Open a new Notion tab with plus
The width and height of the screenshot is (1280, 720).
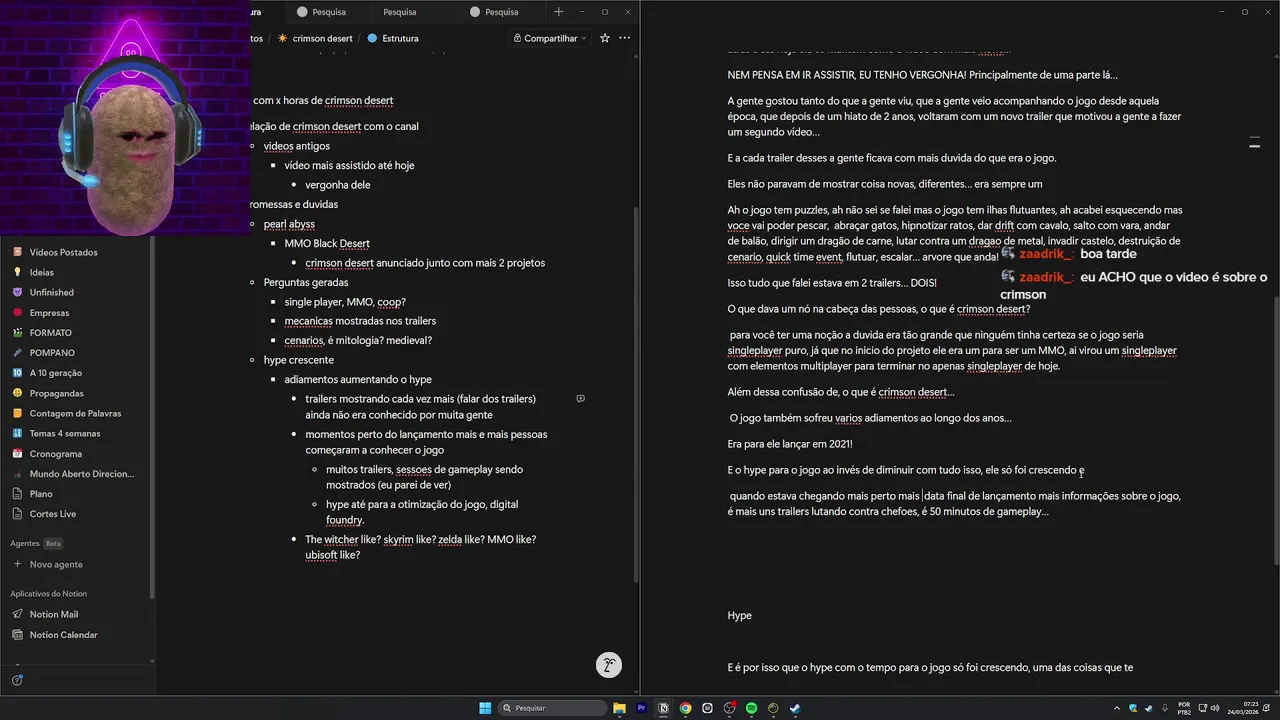coord(559,12)
